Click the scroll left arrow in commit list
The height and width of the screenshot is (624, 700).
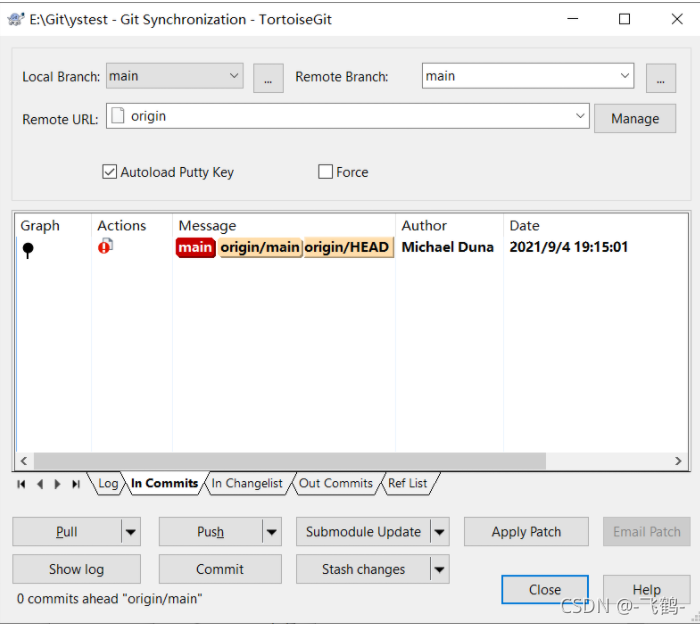coord(24,461)
